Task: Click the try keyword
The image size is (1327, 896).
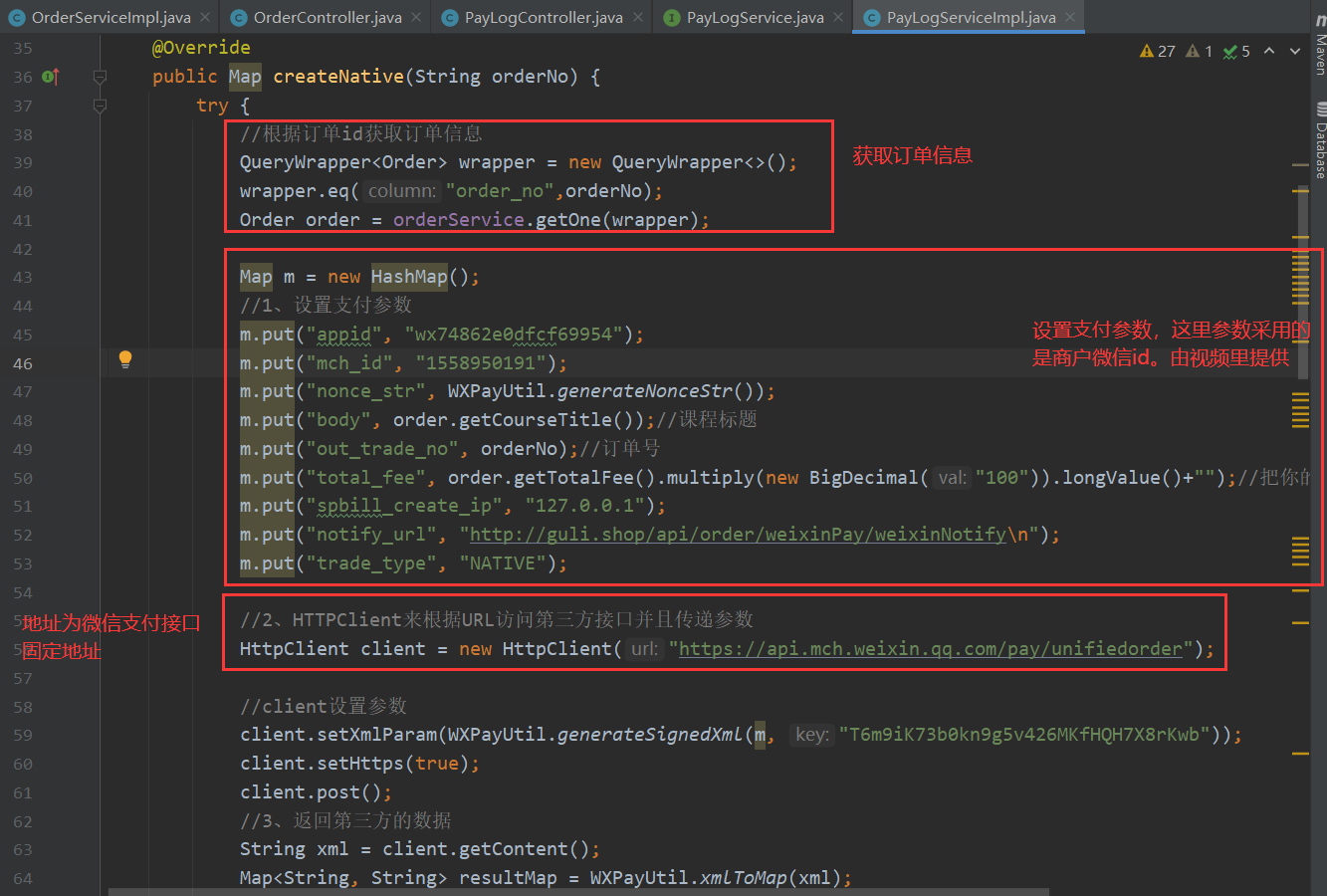Action: click(x=212, y=106)
